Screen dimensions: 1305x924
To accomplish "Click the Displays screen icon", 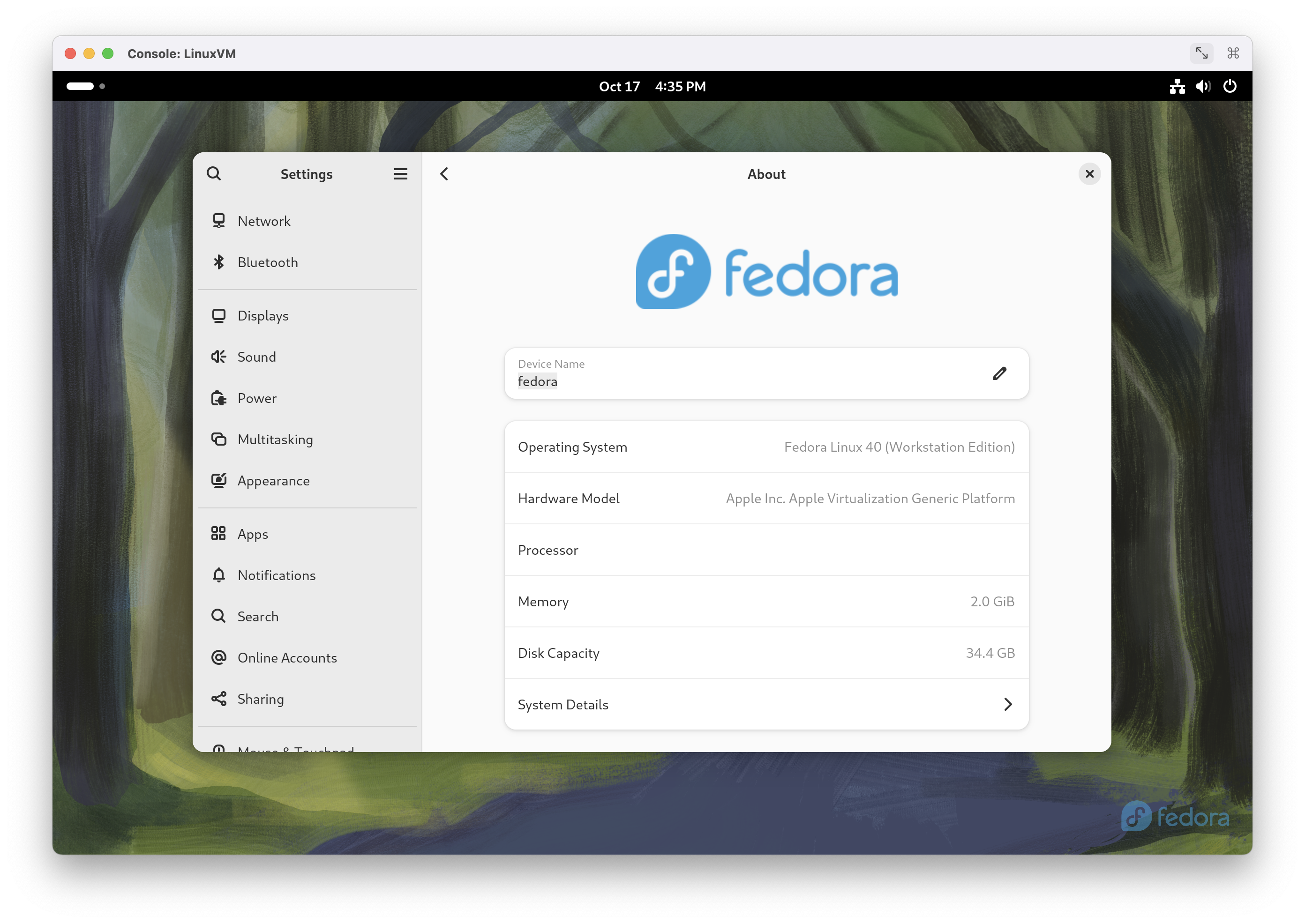I will point(218,315).
